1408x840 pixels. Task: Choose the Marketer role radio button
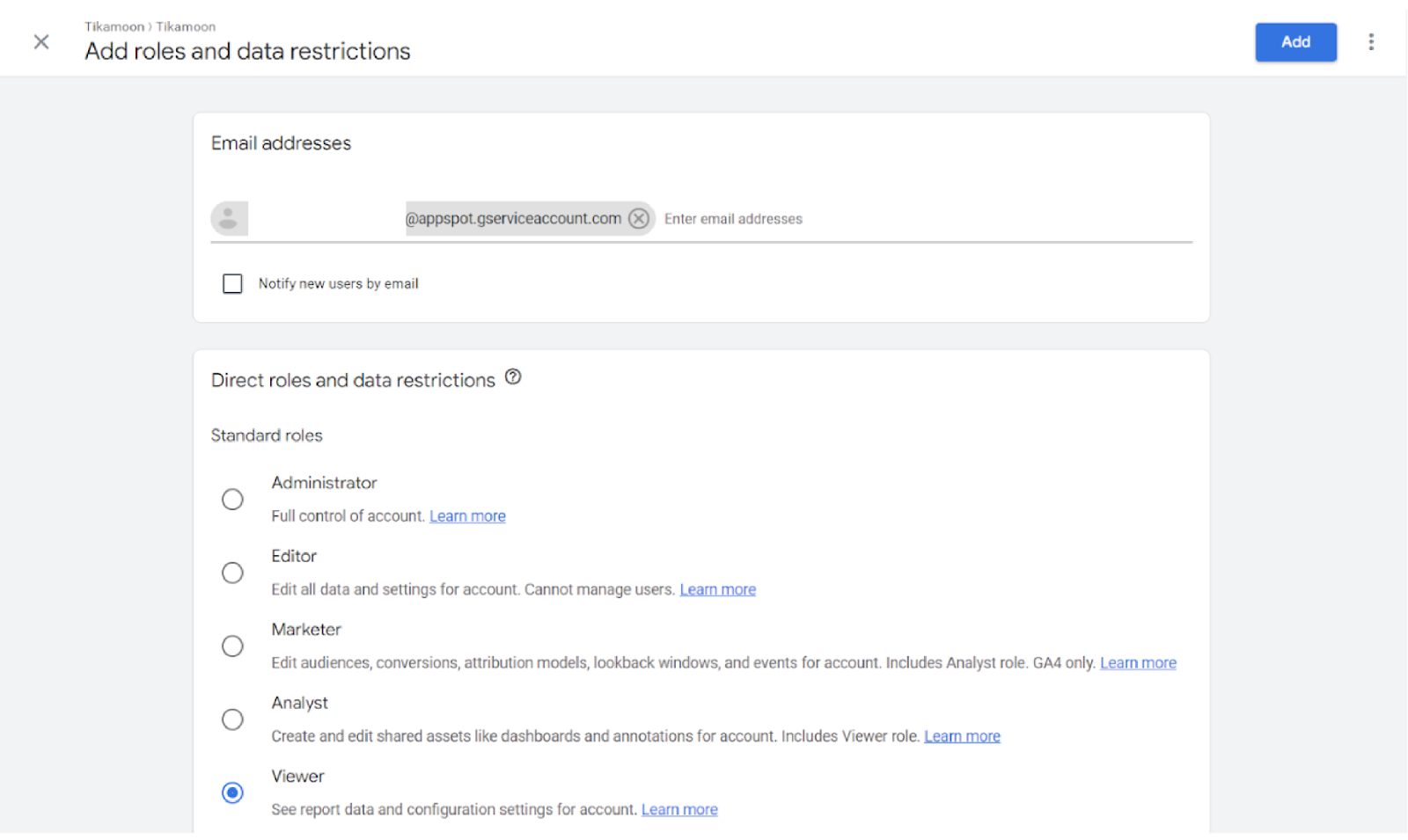click(x=232, y=646)
